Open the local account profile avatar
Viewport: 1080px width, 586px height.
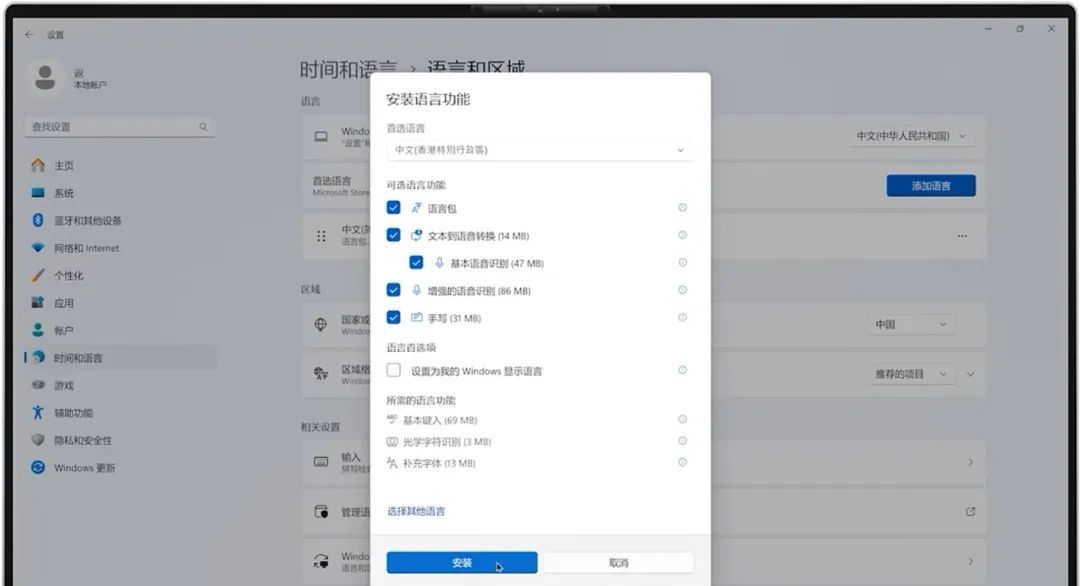pyautogui.click(x=45, y=78)
